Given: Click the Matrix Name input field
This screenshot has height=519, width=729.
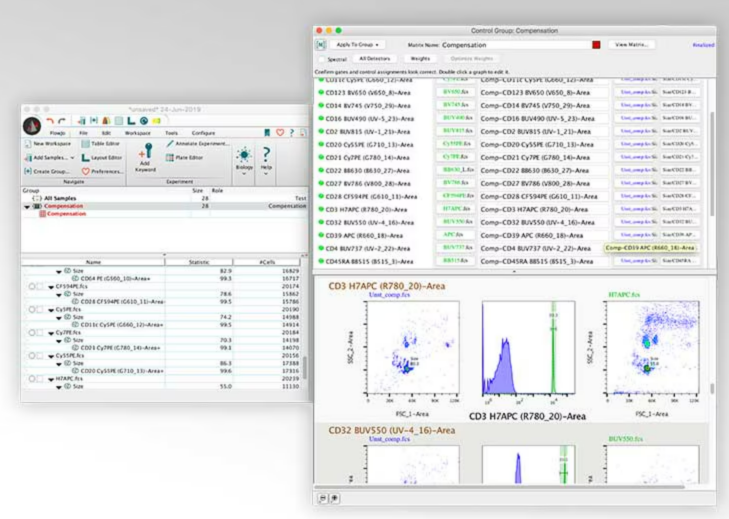Looking at the screenshot, I should point(515,45).
